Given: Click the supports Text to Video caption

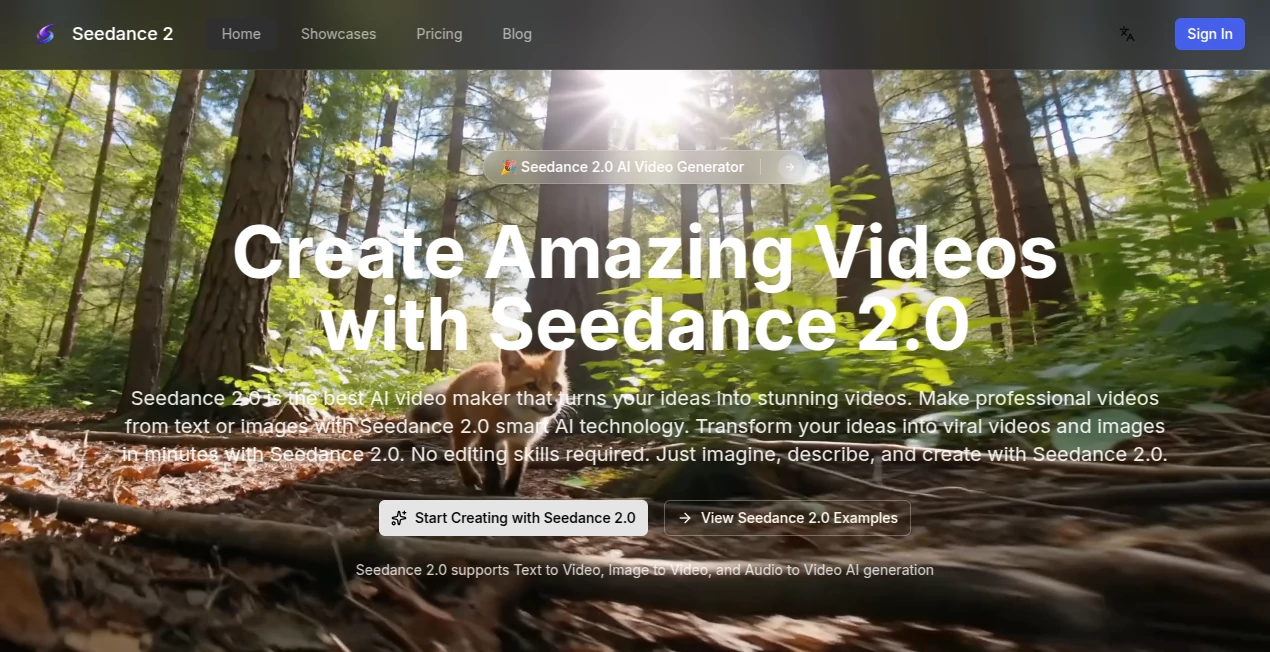Looking at the screenshot, I should point(645,570).
